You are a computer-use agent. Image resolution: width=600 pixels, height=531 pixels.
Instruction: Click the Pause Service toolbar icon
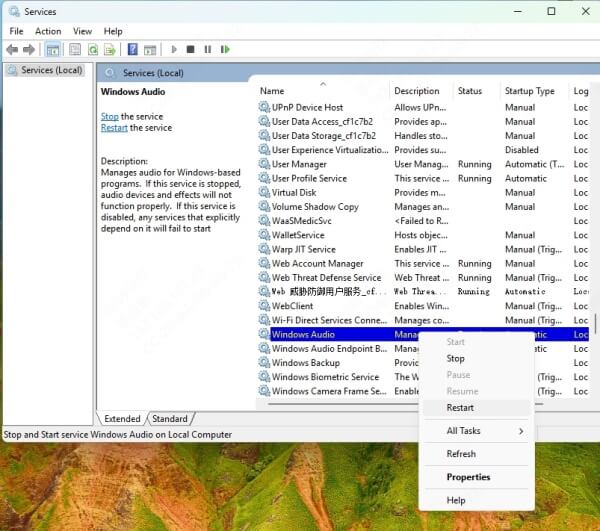208,49
